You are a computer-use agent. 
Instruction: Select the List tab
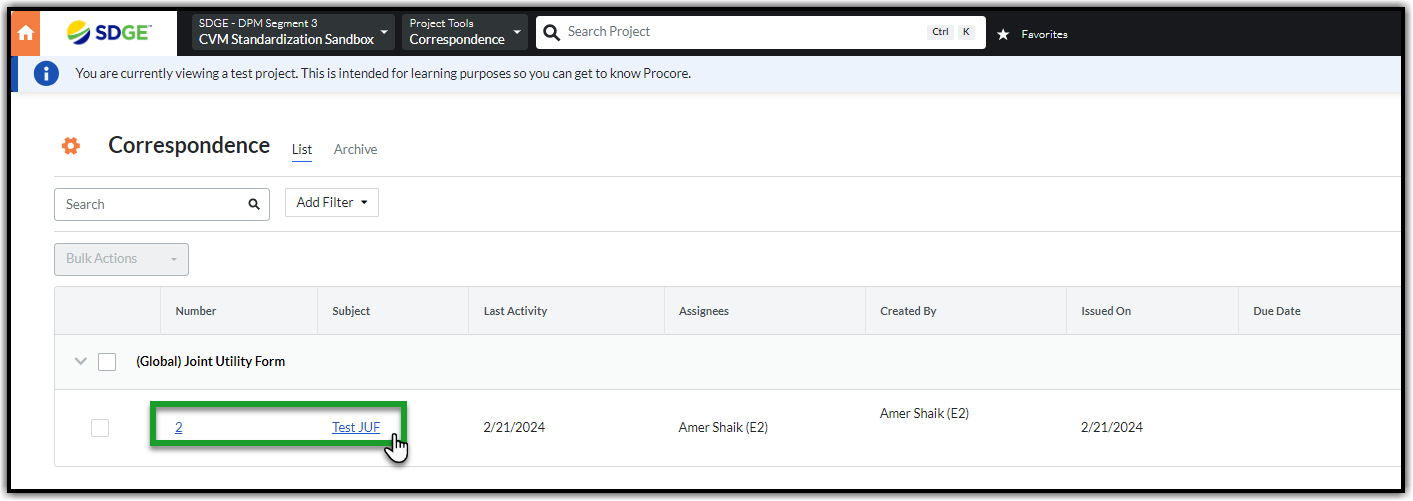pos(302,150)
